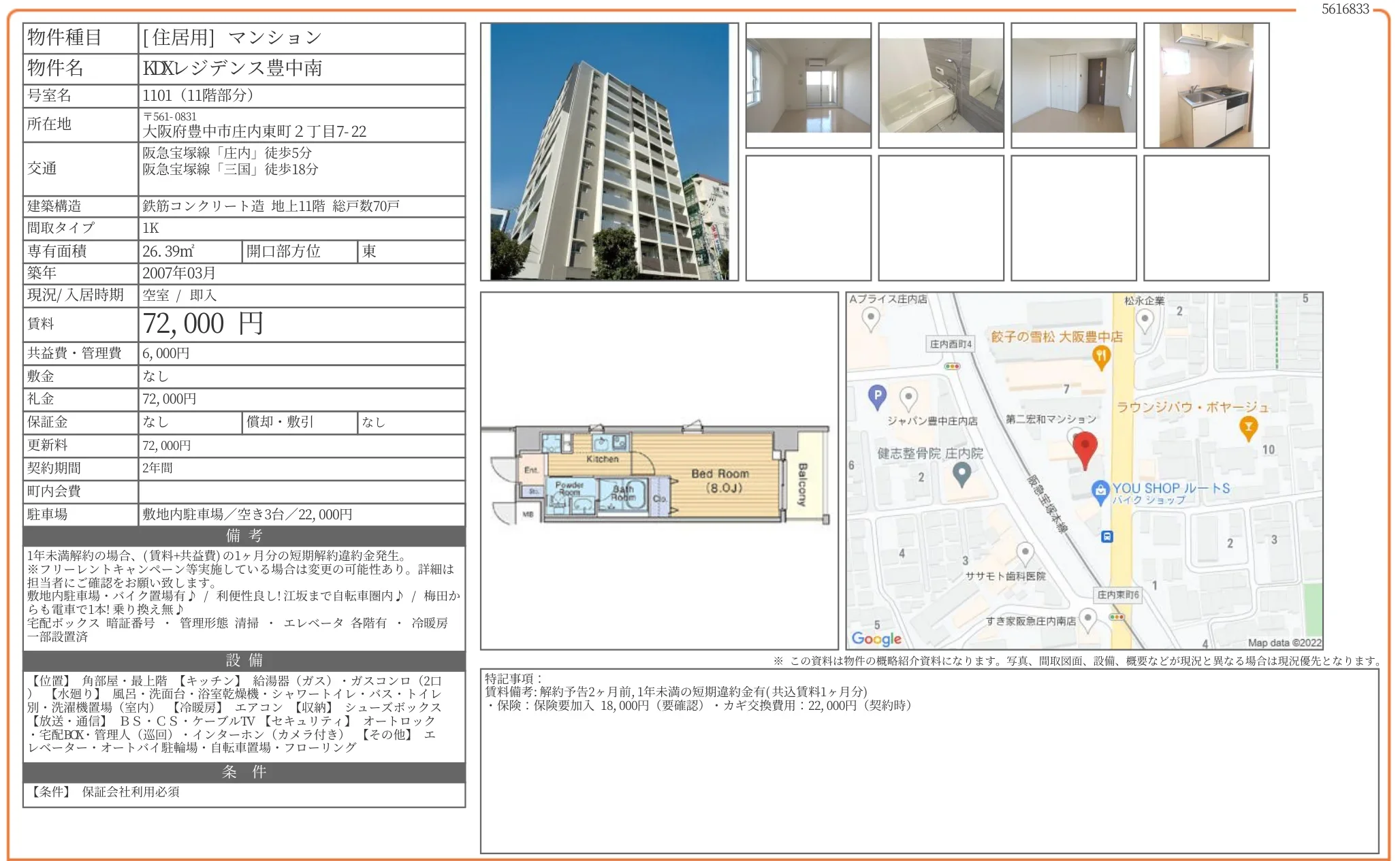Click the 設備 section header

click(244, 660)
